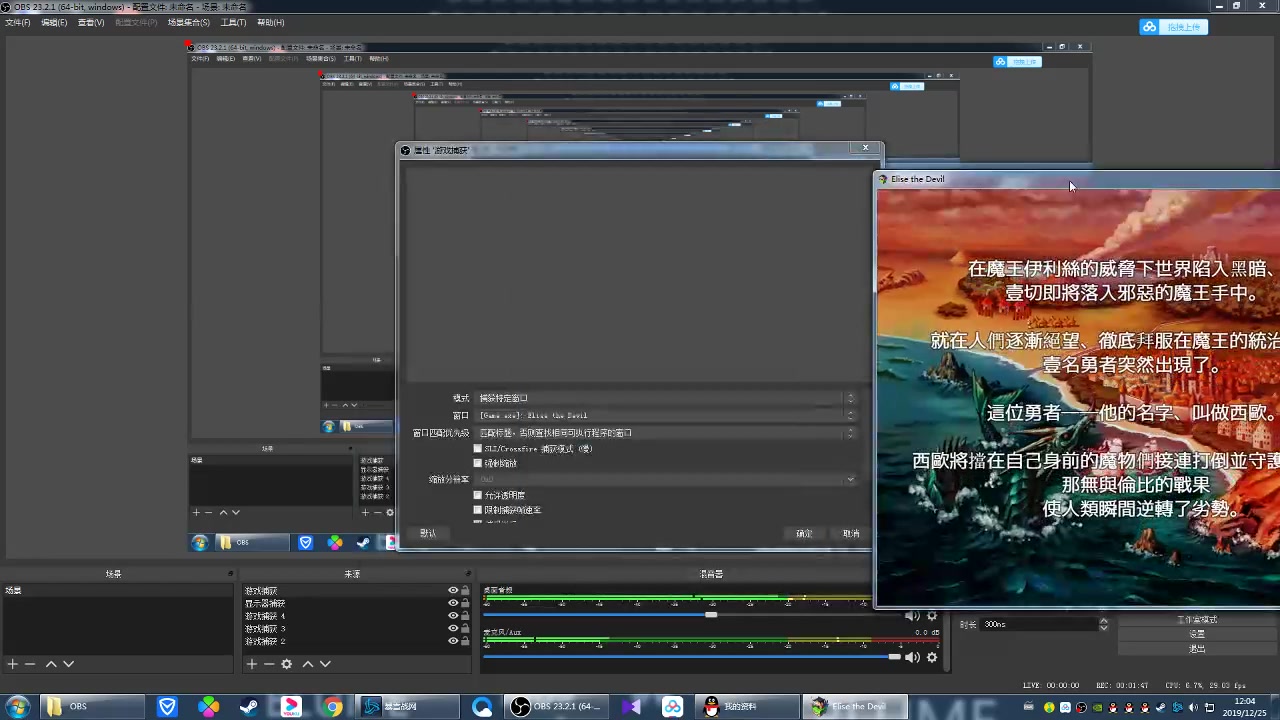
Task: Lock the 显示器捕获 source
Action: click(465, 604)
